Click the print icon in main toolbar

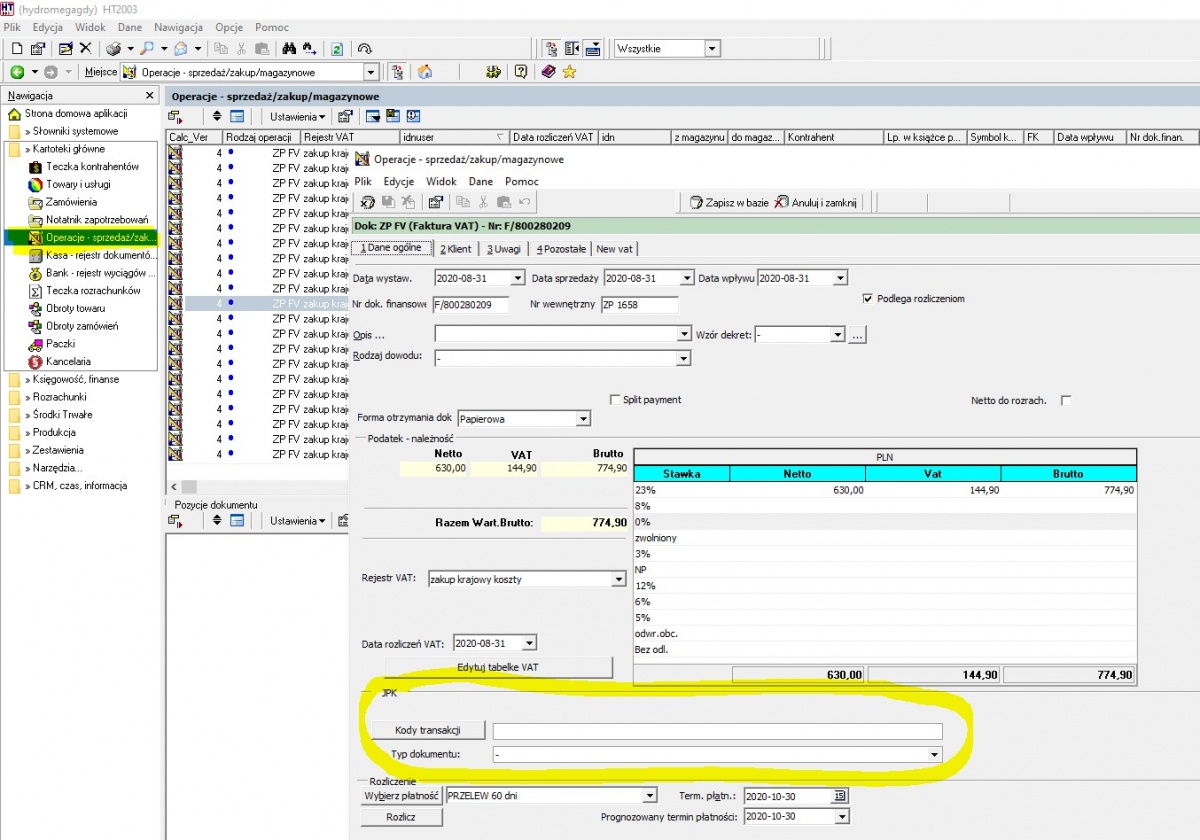pos(113,48)
